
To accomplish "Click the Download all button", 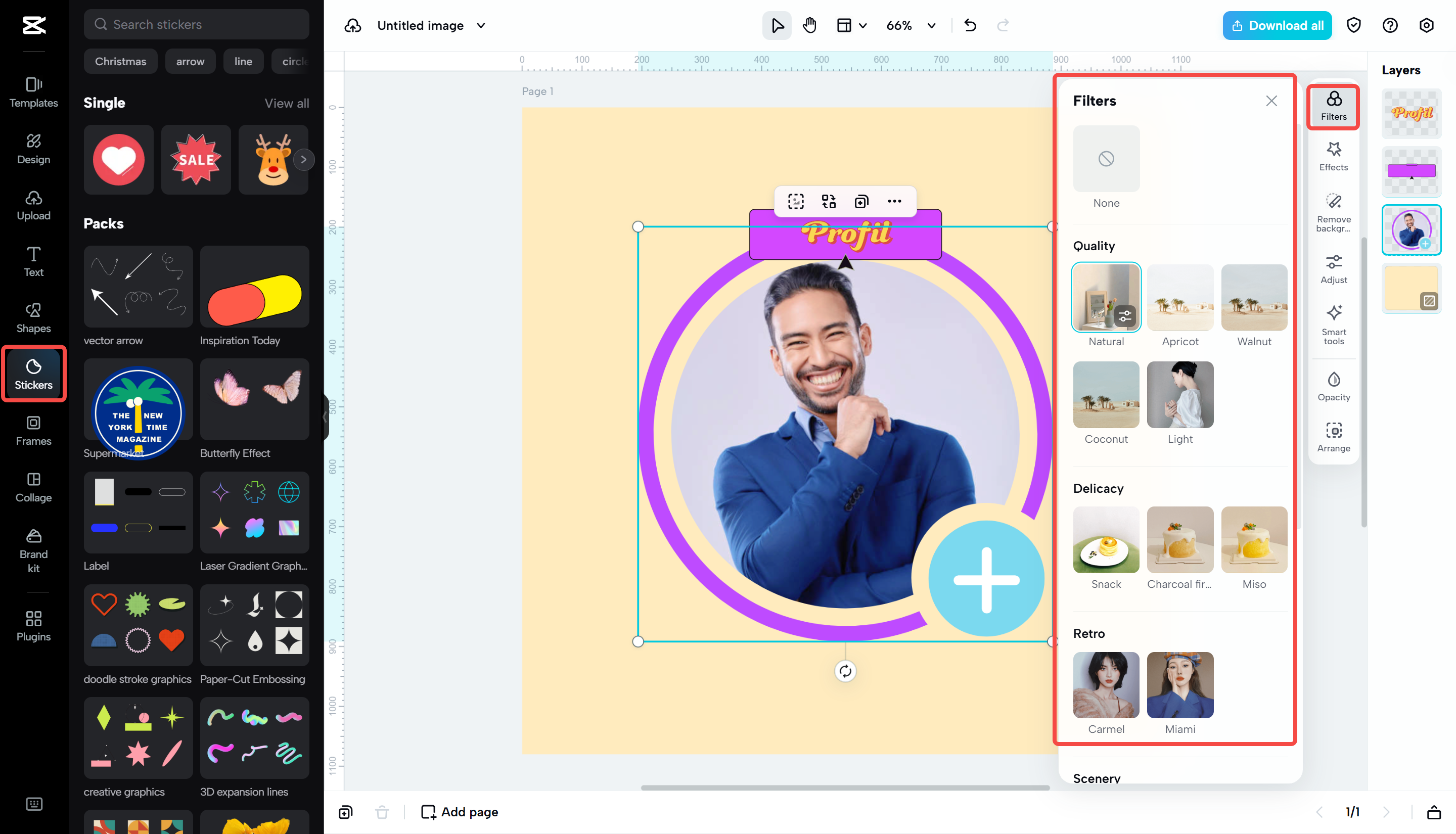I will point(1277,25).
